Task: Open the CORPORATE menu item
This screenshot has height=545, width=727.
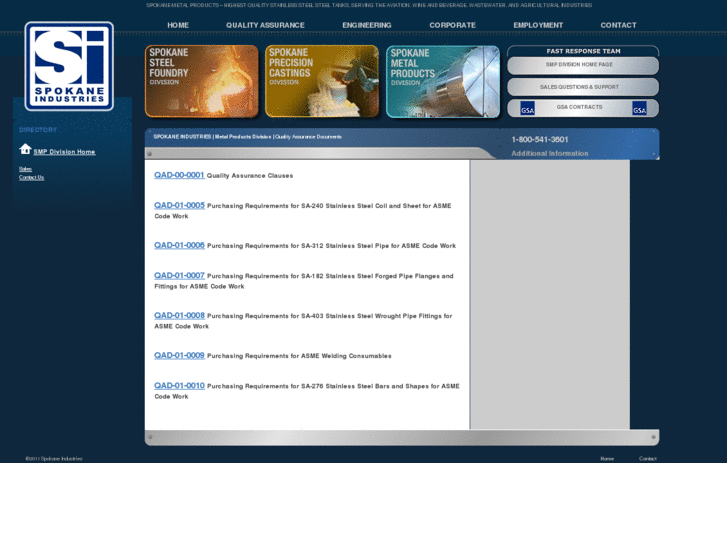Action: (453, 25)
